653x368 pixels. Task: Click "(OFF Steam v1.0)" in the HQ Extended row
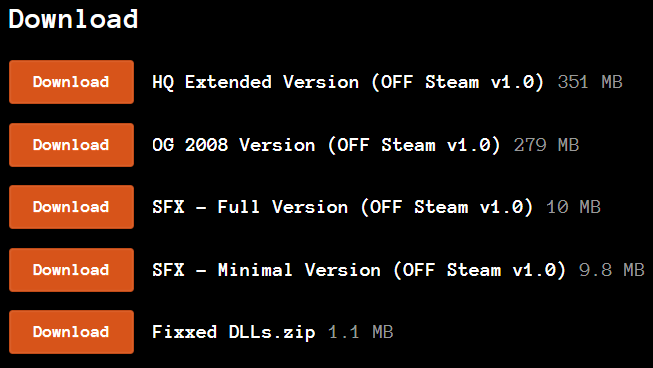tap(458, 82)
